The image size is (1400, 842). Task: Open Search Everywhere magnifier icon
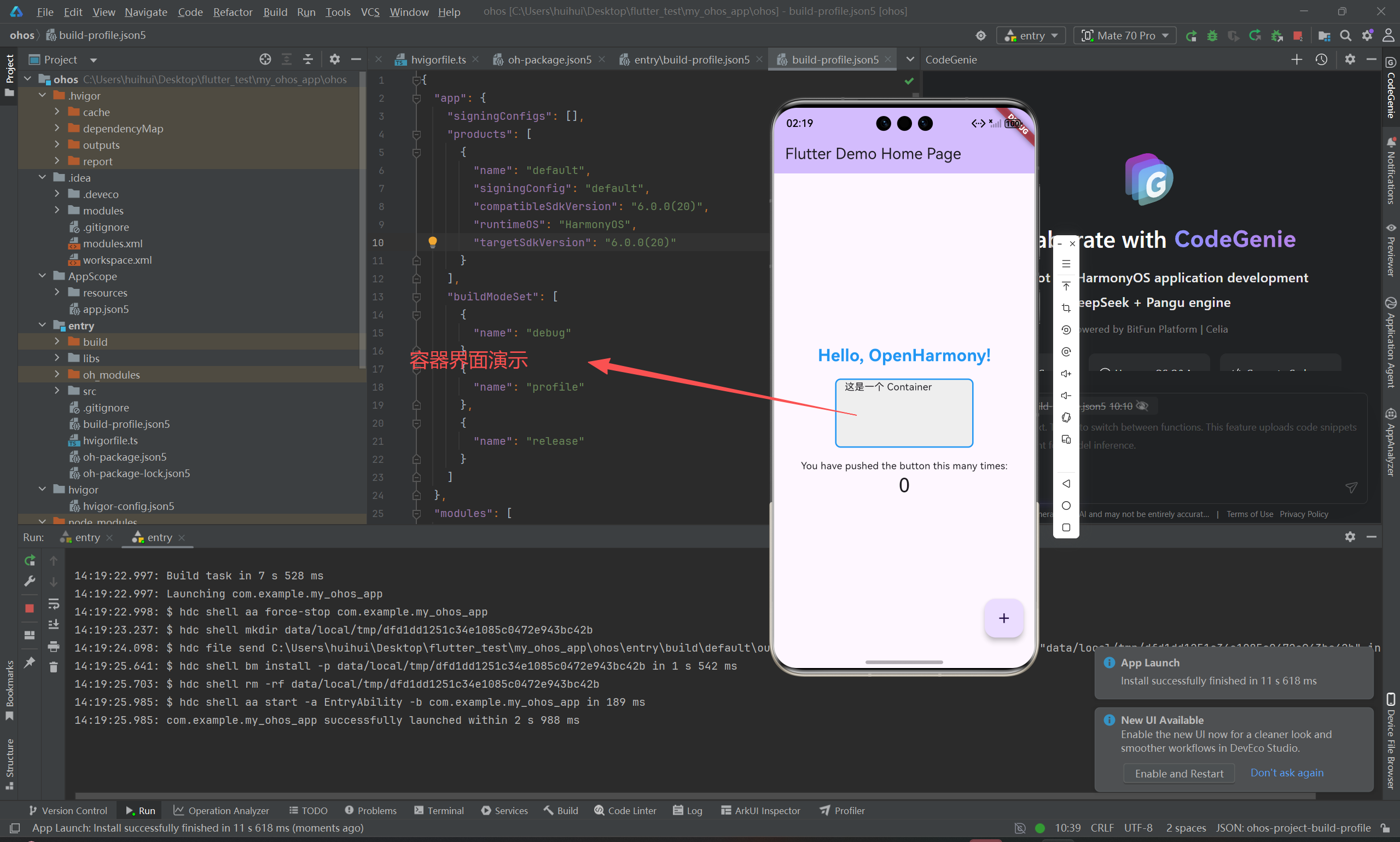tap(1345, 36)
